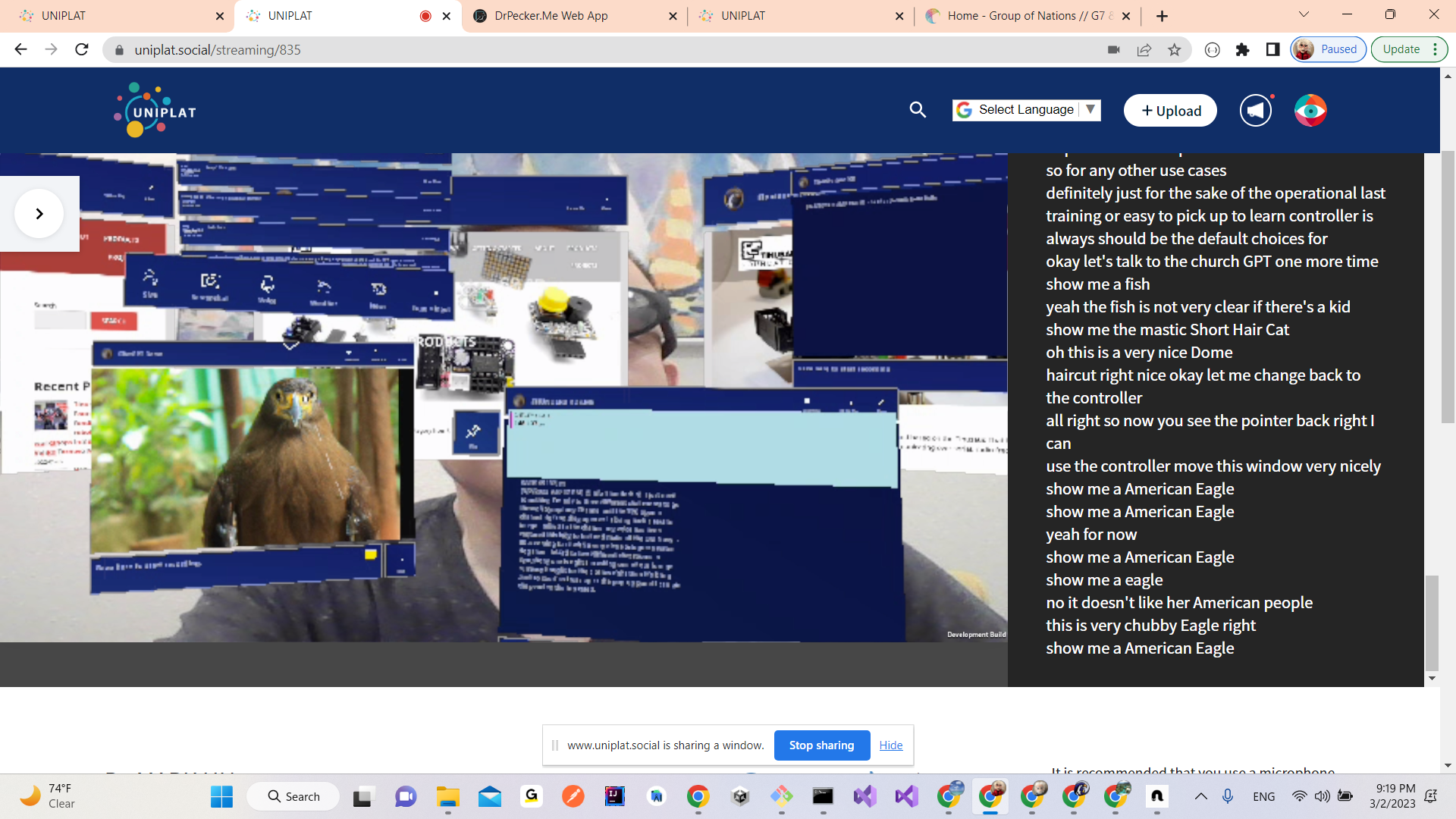Bookmark this page with star icon
Viewport: 1456px width, 819px height.
tap(1174, 50)
